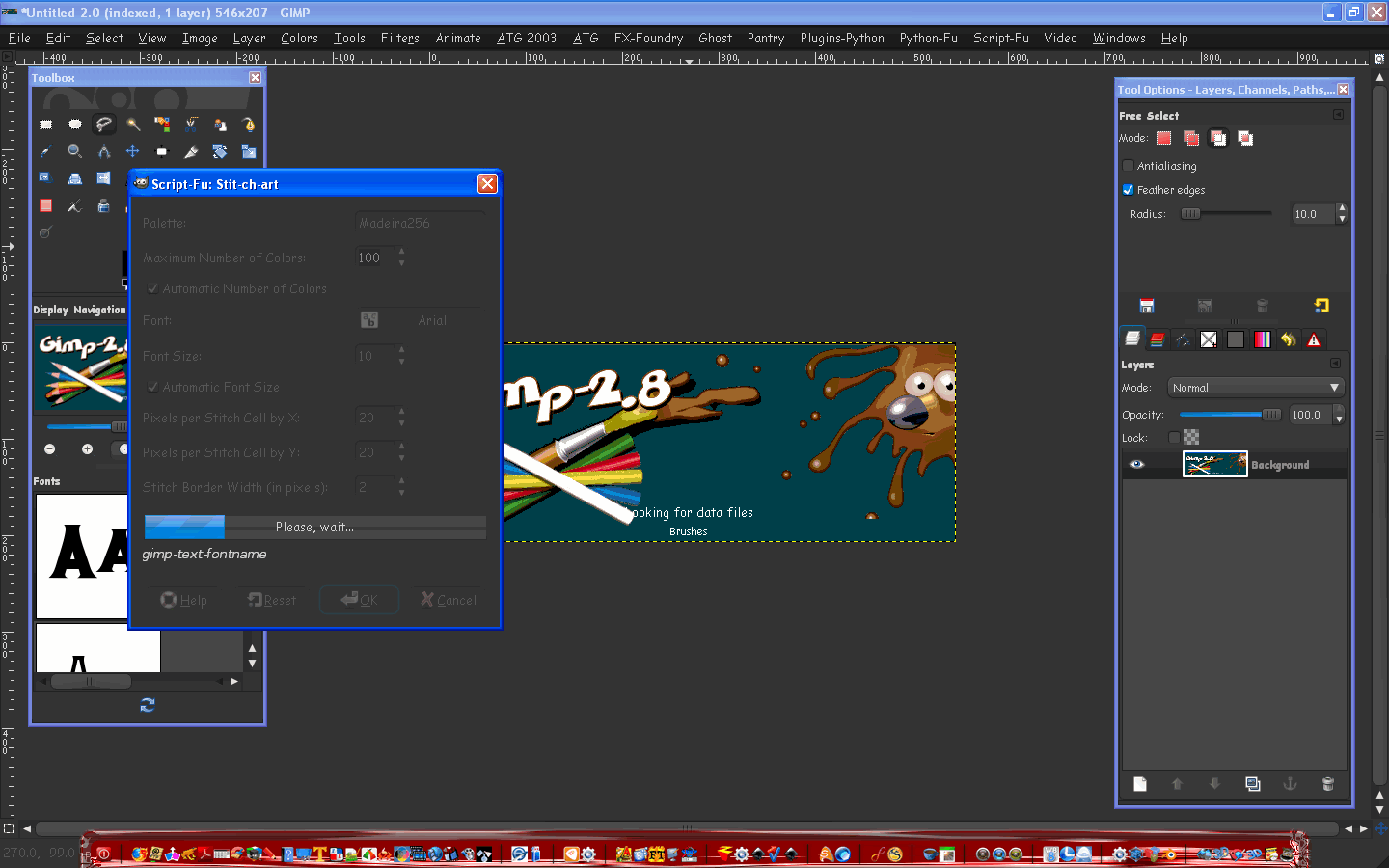Select the Free Select lasso tool
Viewport: 1389px width, 868px height.
pos(104,124)
